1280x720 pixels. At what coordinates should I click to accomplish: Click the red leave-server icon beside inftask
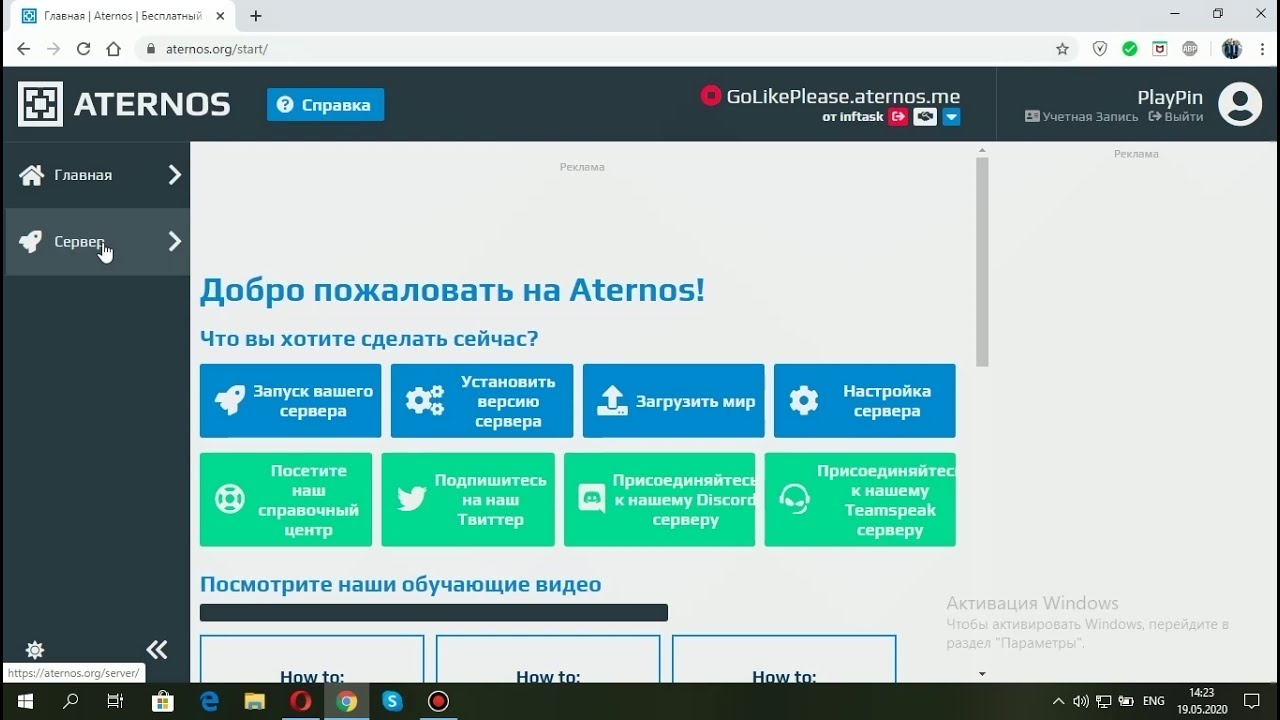898,117
